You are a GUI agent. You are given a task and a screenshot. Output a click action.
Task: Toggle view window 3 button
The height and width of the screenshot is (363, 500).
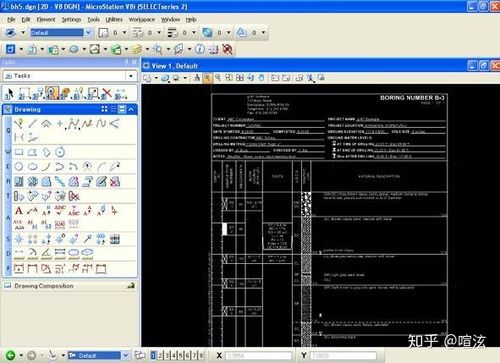point(167,355)
